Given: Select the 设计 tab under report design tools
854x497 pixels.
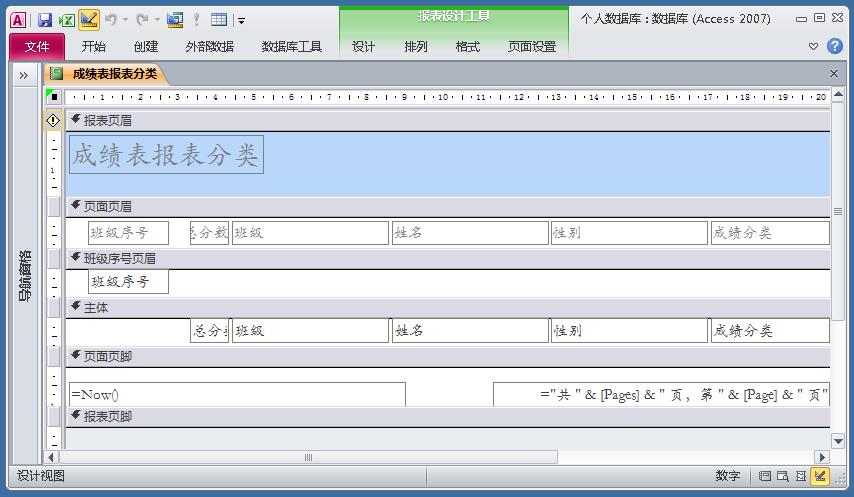Looking at the screenshot, I should pos(363,47).
